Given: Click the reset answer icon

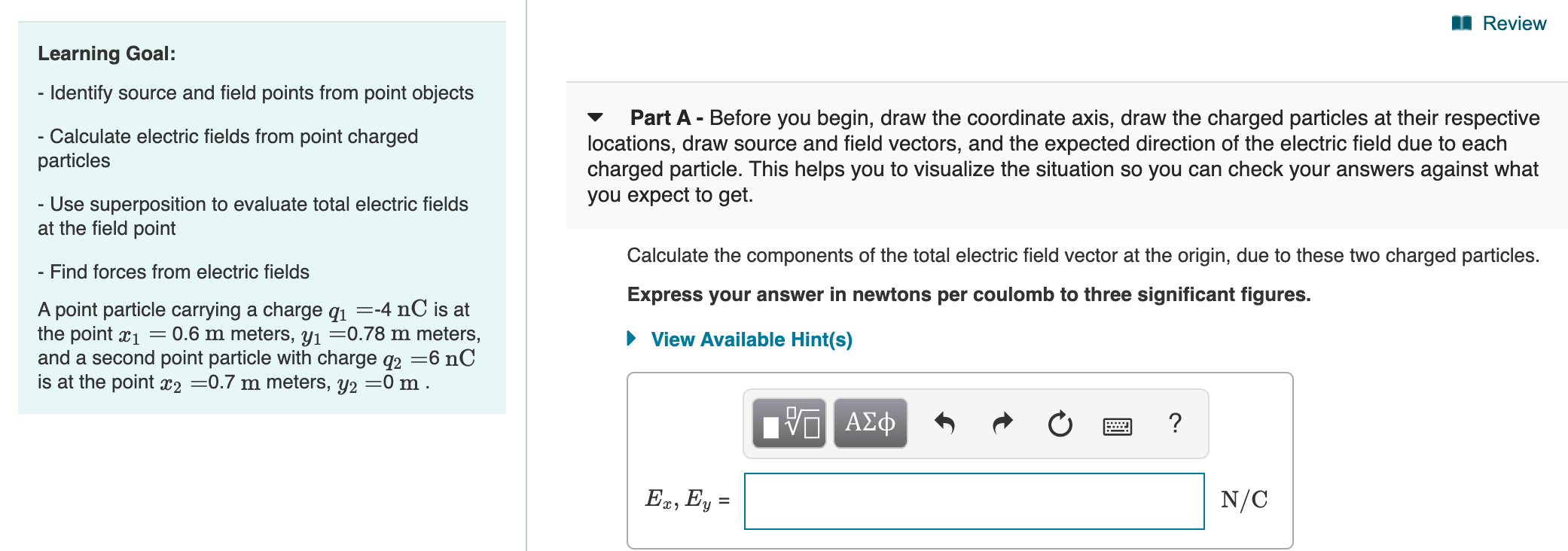Looking at the screenshot, I should (1058, 423).
